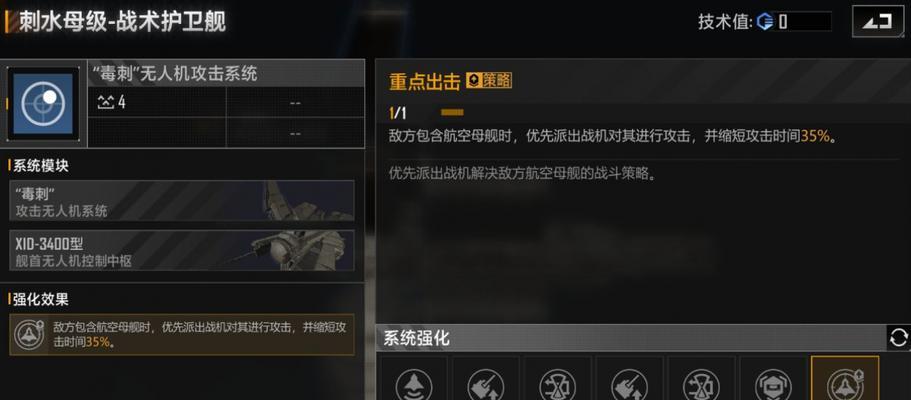Select the fifth hourglass enhancement icon
This screenshot has height=400, width=911.
pyautogui.click(x=701, y=379)
